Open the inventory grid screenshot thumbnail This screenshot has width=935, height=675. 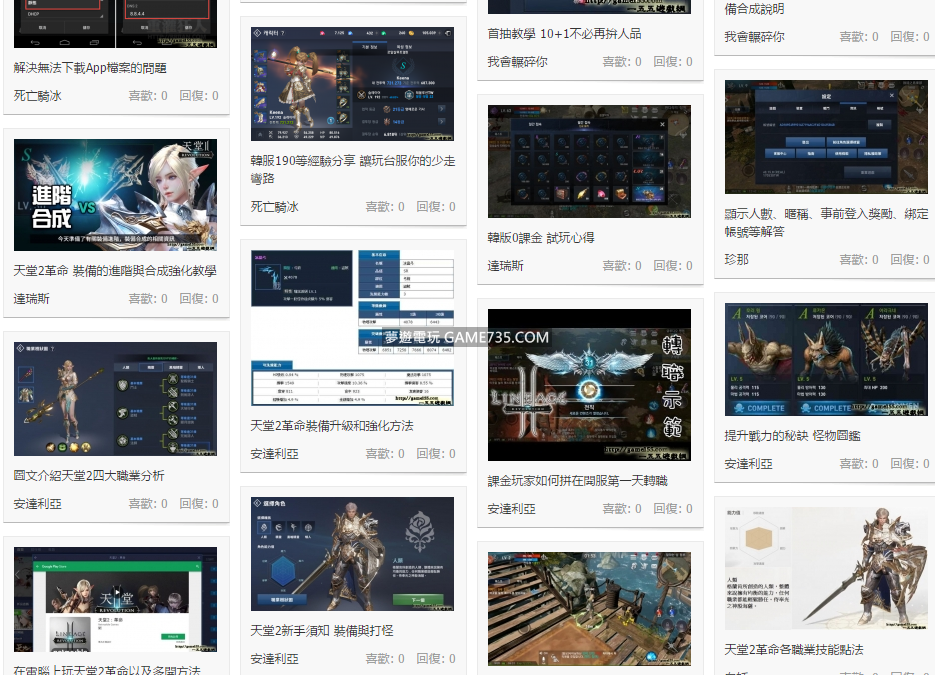589,162
